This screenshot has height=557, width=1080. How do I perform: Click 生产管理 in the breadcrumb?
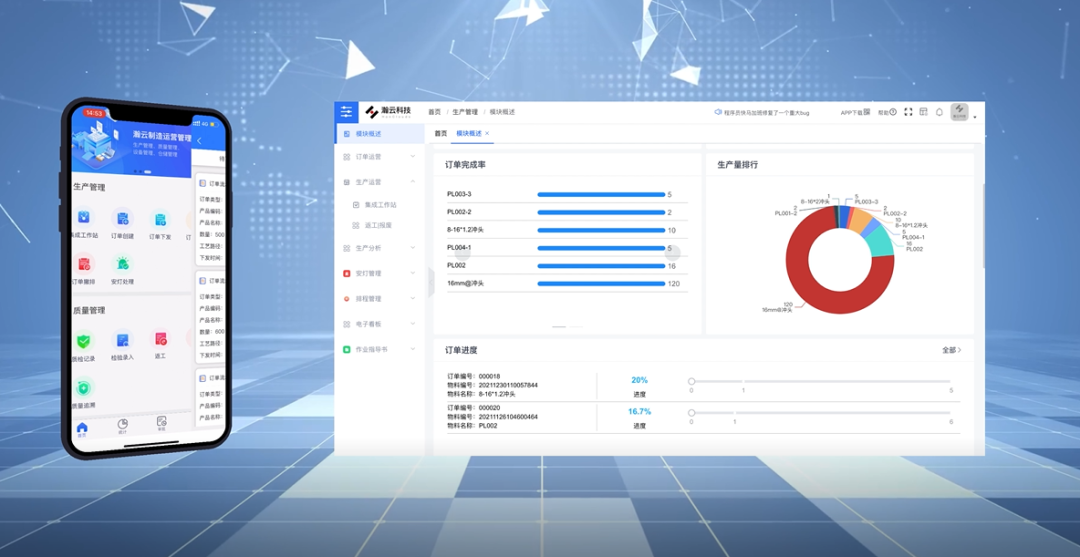tap(465, 112)
